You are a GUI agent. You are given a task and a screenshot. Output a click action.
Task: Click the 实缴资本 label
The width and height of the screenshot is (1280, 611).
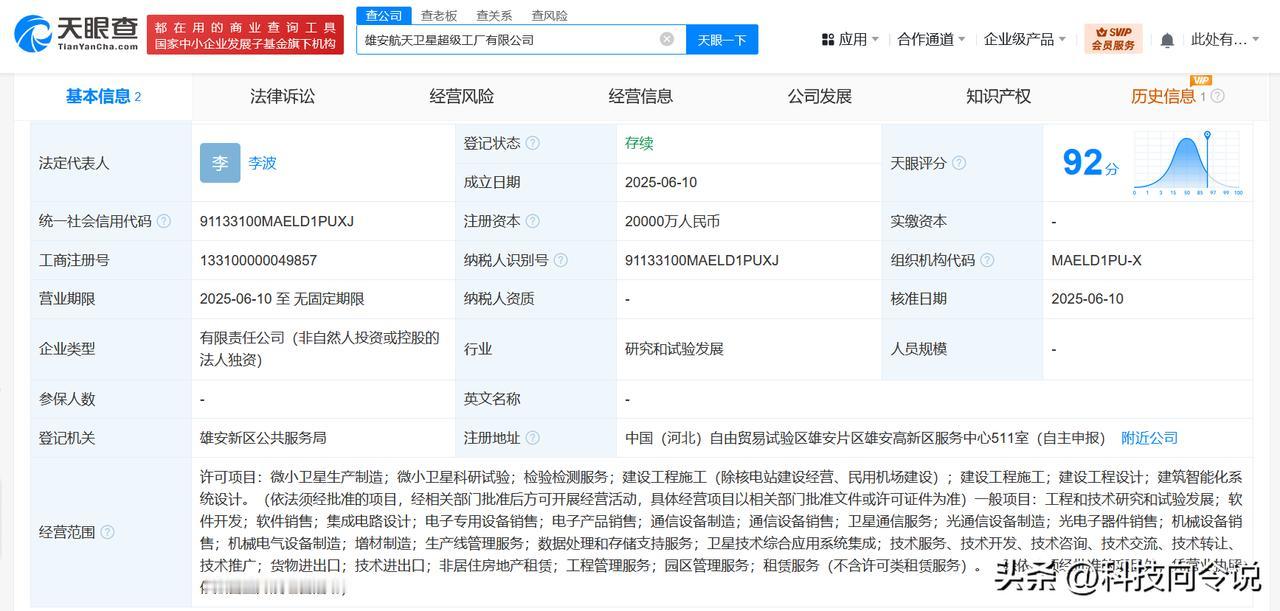918,221
